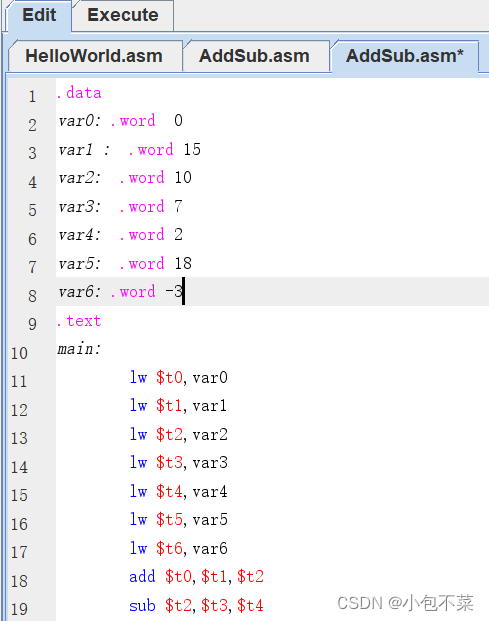Click line number 8 in the gutter
Image resolution: width=489 pixels, height=621 pixels.
[x=32, y=296]
